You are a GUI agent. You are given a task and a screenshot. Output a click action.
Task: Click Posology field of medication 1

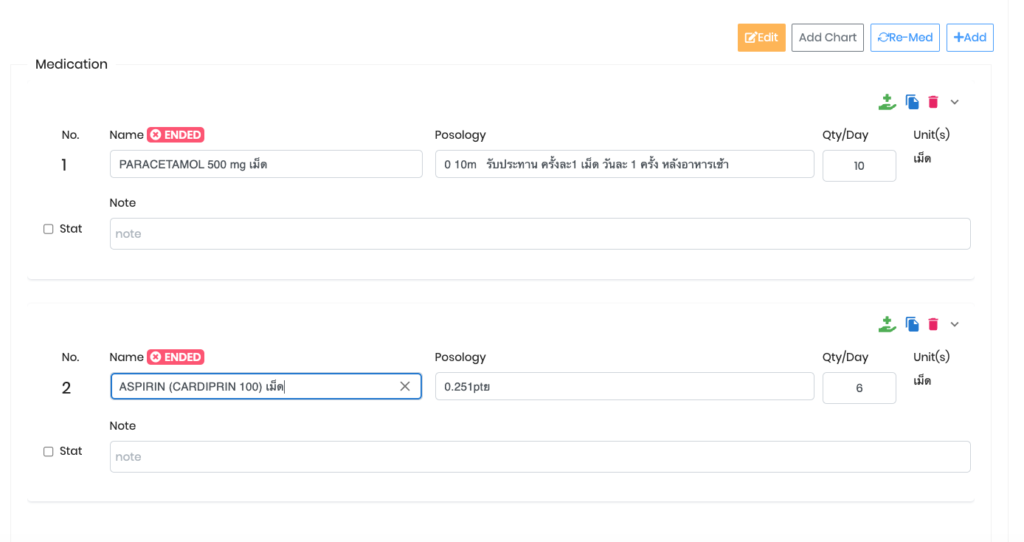[624, 165]
